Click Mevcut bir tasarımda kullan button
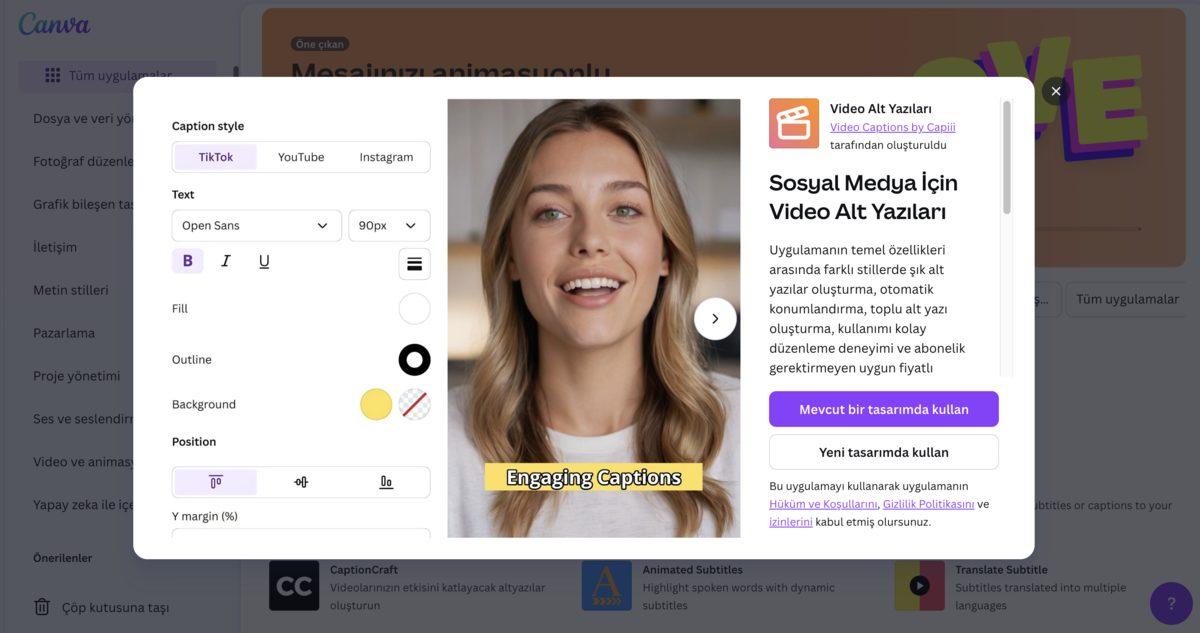Screen dimensions: 1200x633 pos(883,409)
